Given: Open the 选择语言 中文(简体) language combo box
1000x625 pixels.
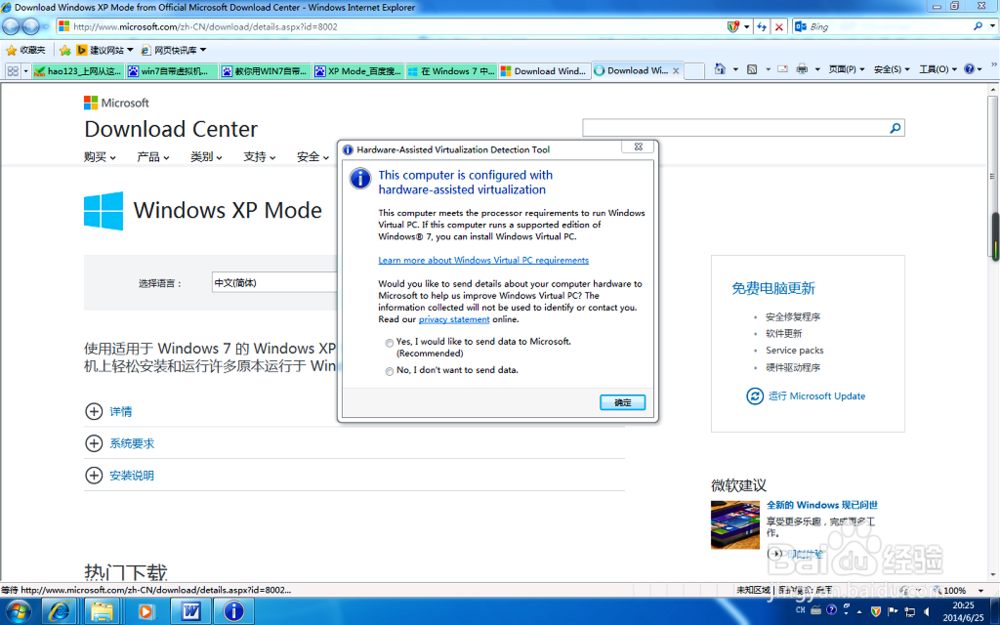Looking at the screenshot, I should (275, 283).
